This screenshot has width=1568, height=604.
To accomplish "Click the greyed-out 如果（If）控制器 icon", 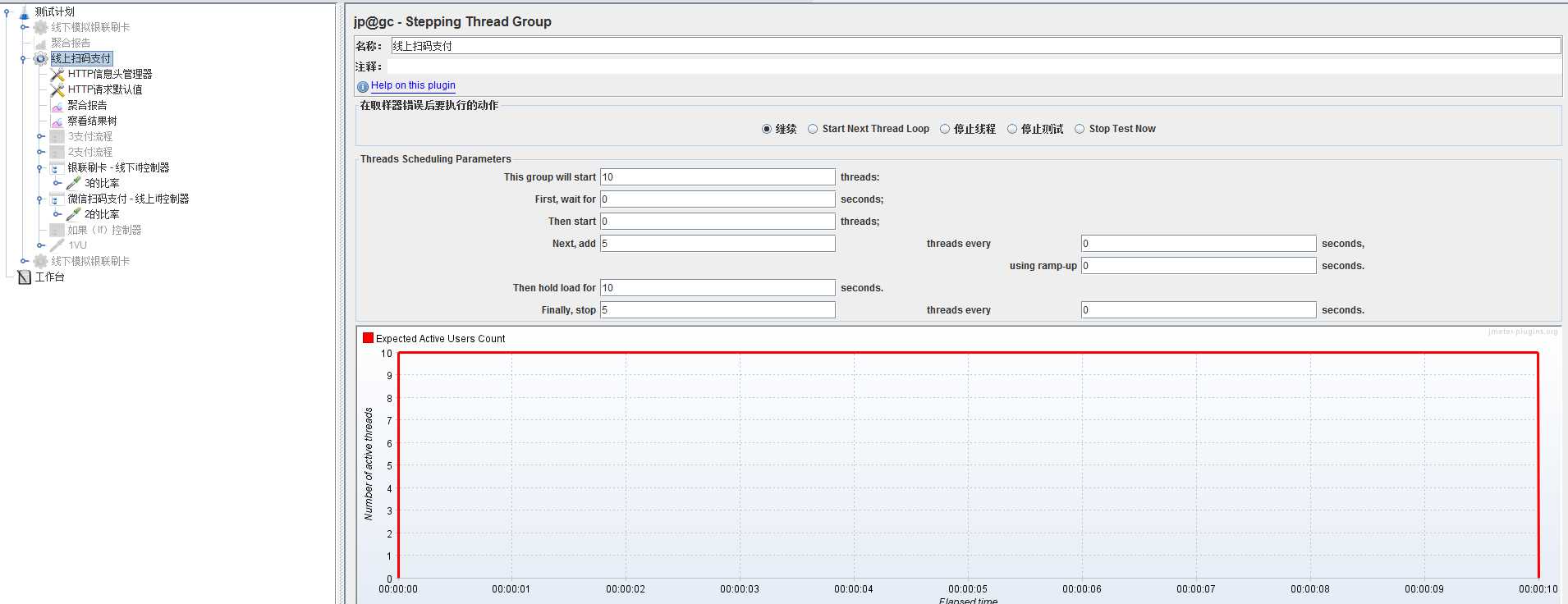I will pyautogui.click(x=57, y=230).
